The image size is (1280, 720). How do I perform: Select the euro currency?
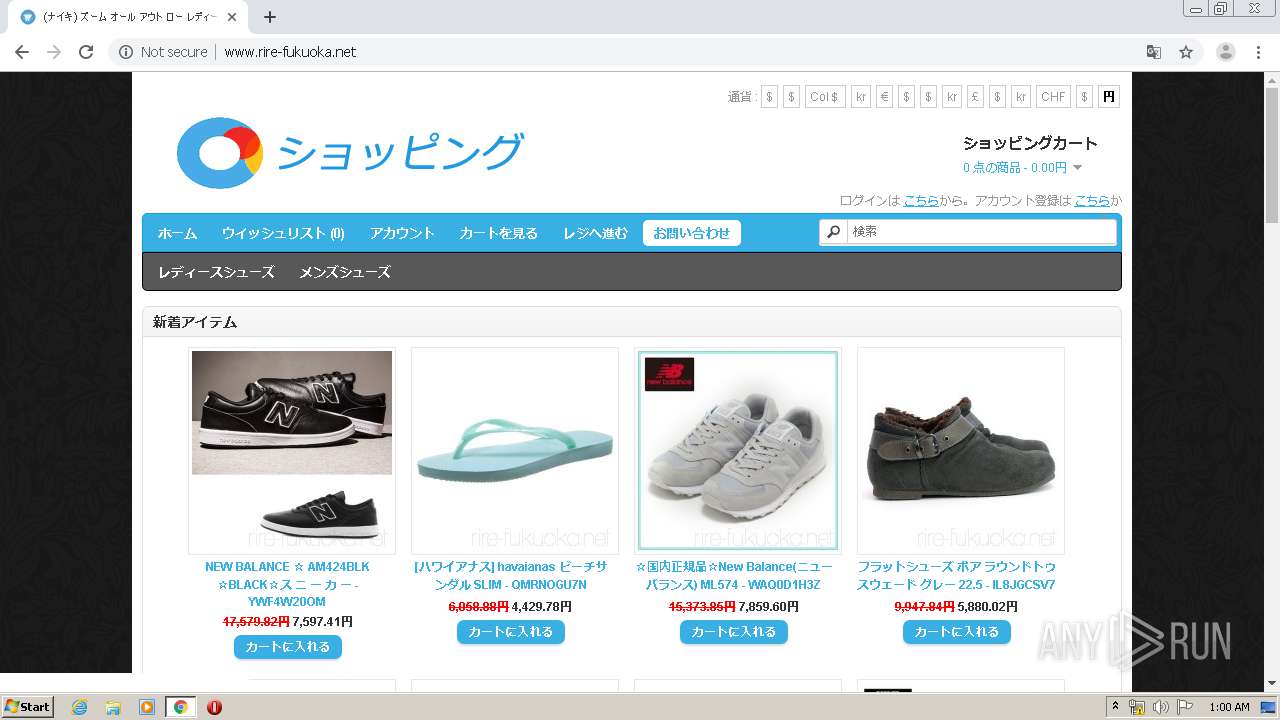click(884, 97)
